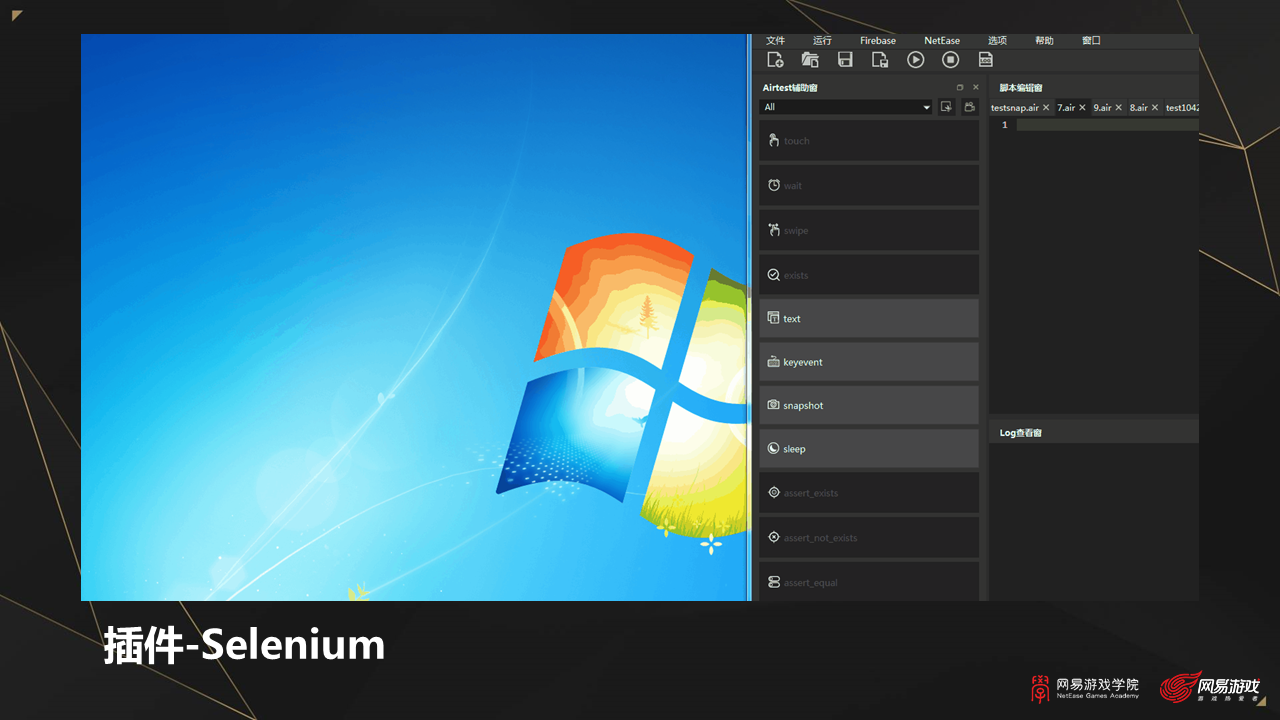The image size is (1280, 720).
Task: Click the sleep command button
Action: [868, 449]
